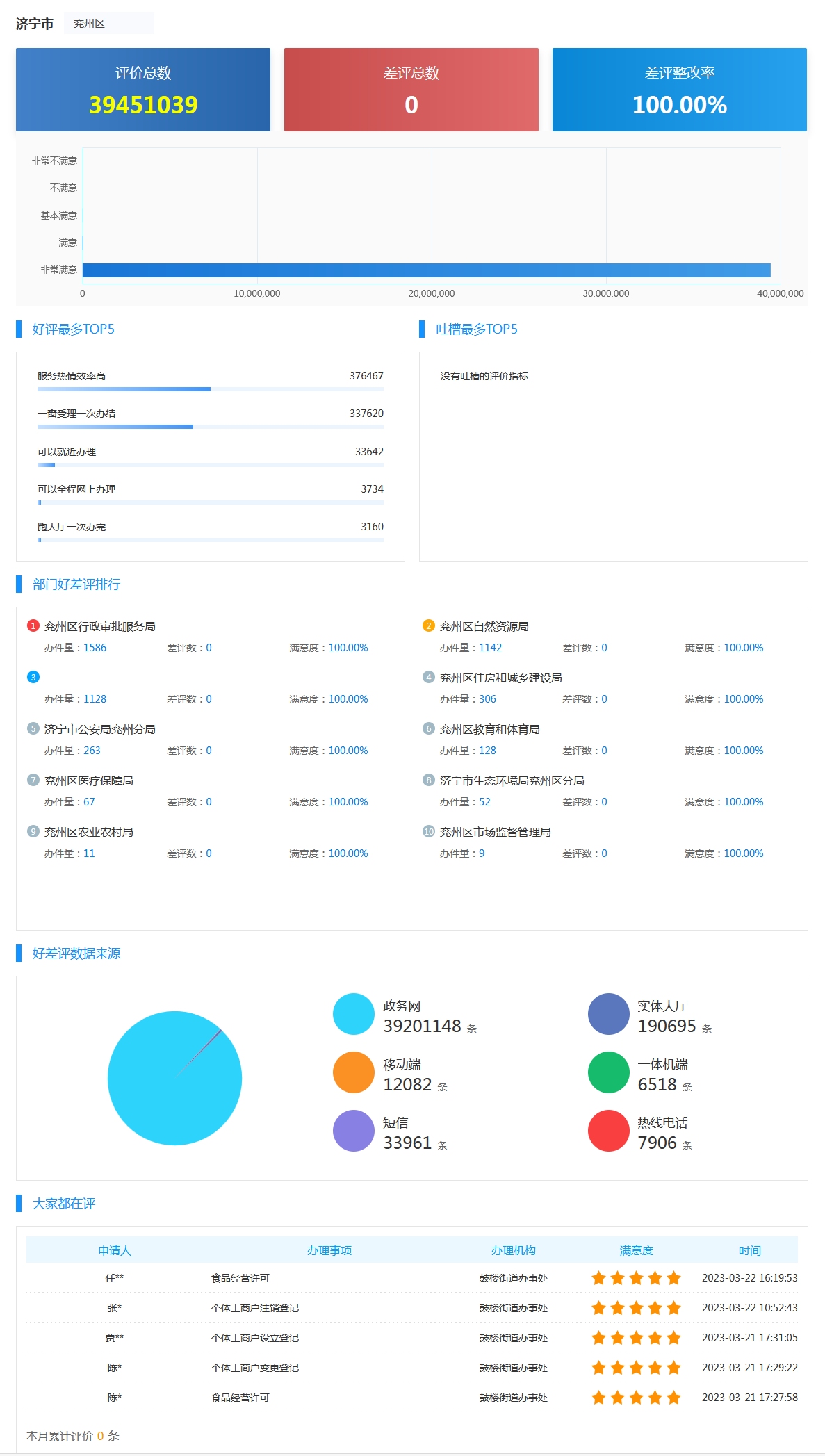Click the red 热线电话 legend circle
Viewport: 825px width, 1456px height.
point(608,1131)
